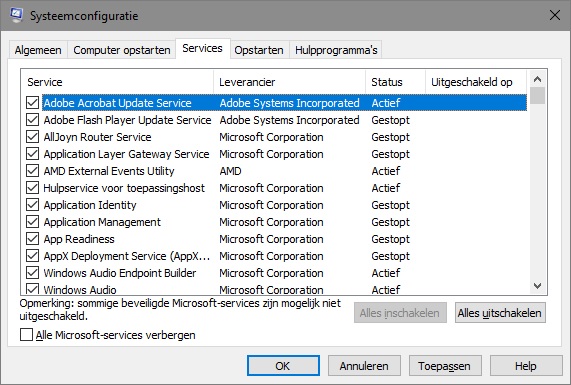Select Application Layer Gateway Service name
Image resolution: width=571 pixels, height=385 pixels.
point(126,154)
